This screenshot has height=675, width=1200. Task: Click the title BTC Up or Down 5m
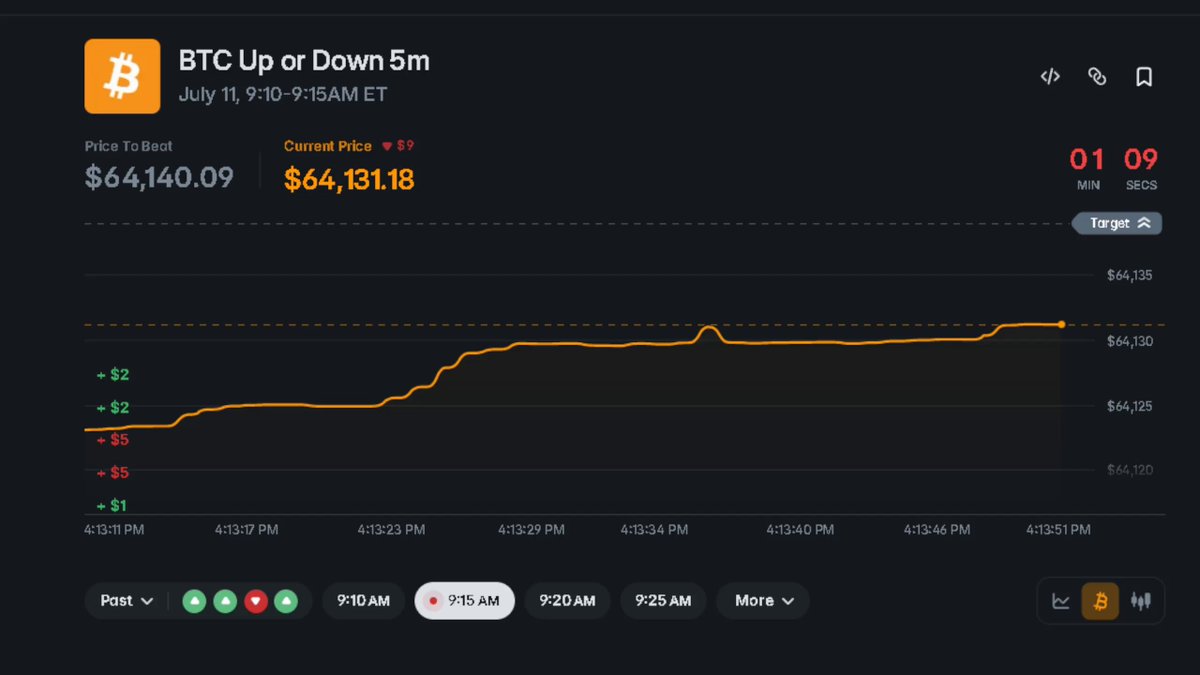click(x=304, y=61)
